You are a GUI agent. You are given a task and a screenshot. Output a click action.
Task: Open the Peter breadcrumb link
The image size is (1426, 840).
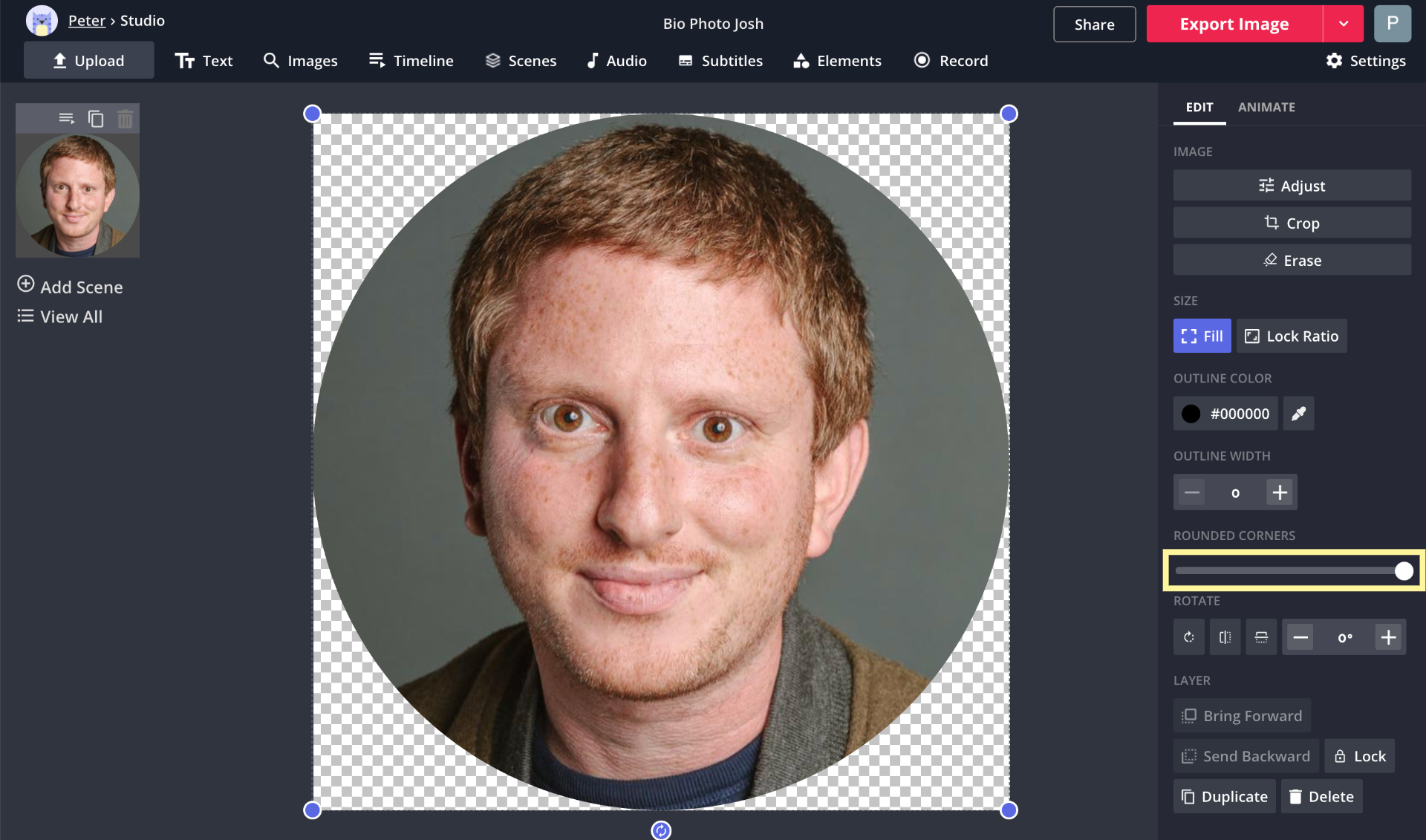point(86,20)
